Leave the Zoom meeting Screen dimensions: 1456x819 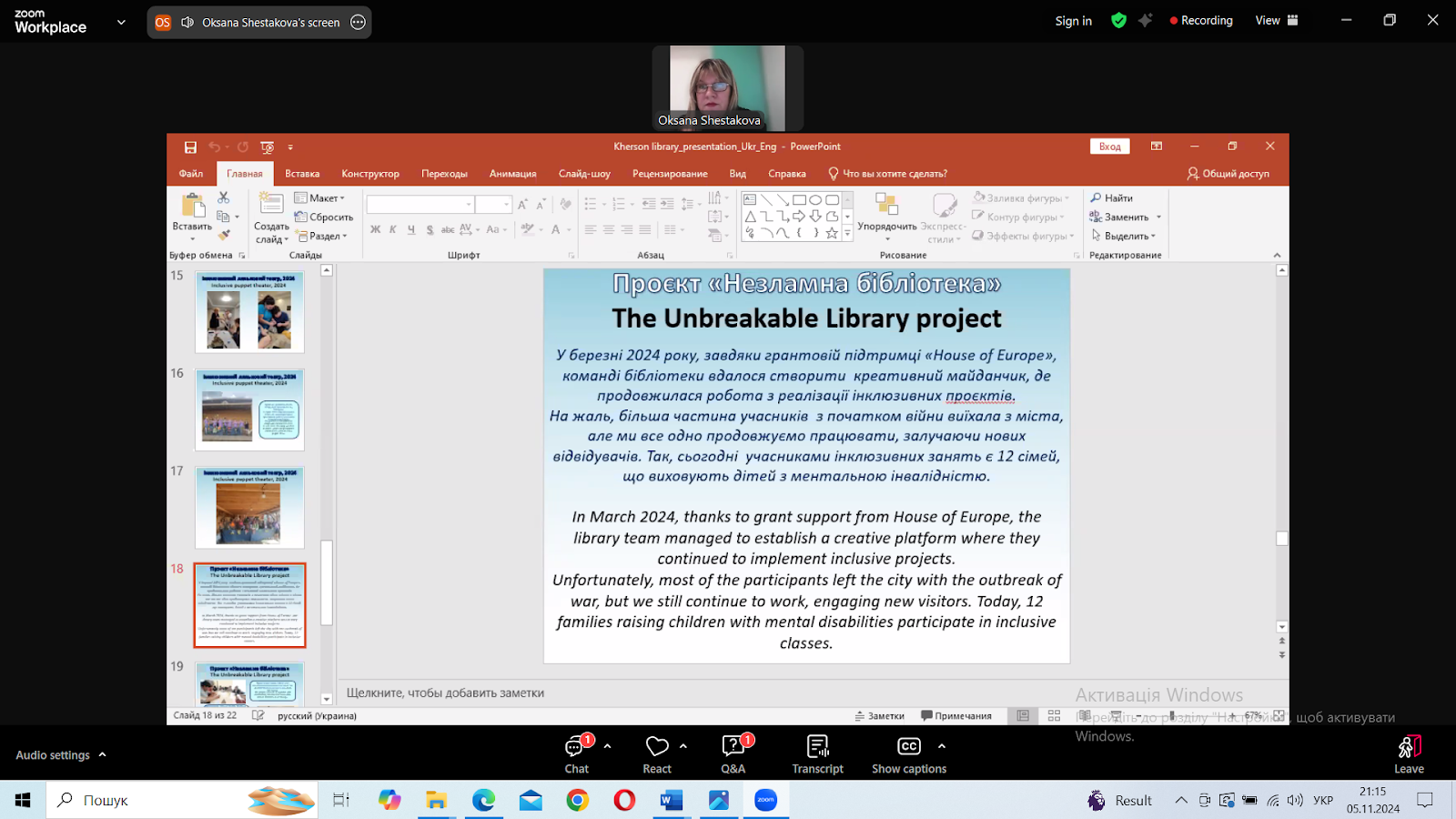(x=1409, y=754)
